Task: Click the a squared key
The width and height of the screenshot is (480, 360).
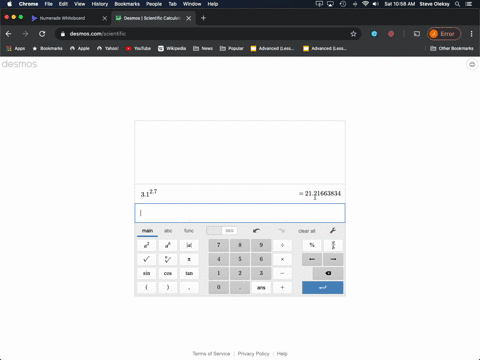Action: pyautogui.click(x=146, y=245)
